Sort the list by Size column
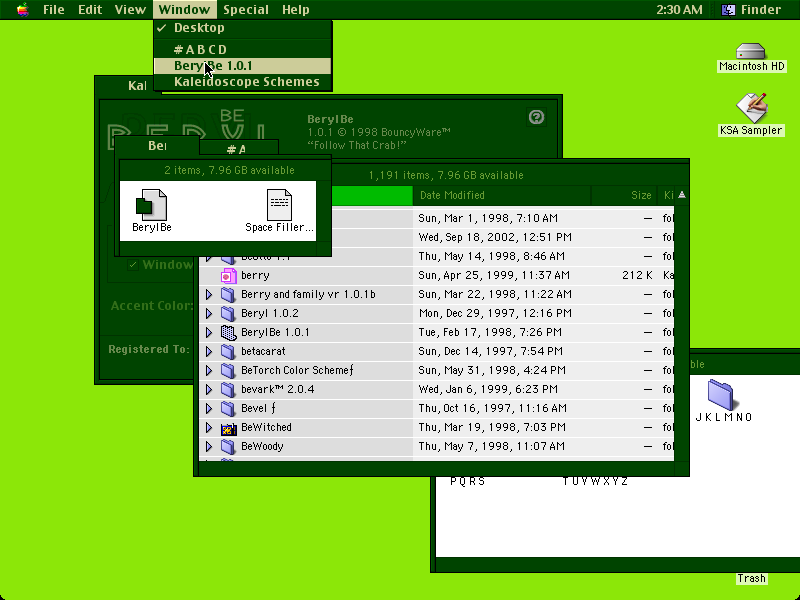Image resolution: width=800 pixels, height=600 pixels. click(624, 195)
